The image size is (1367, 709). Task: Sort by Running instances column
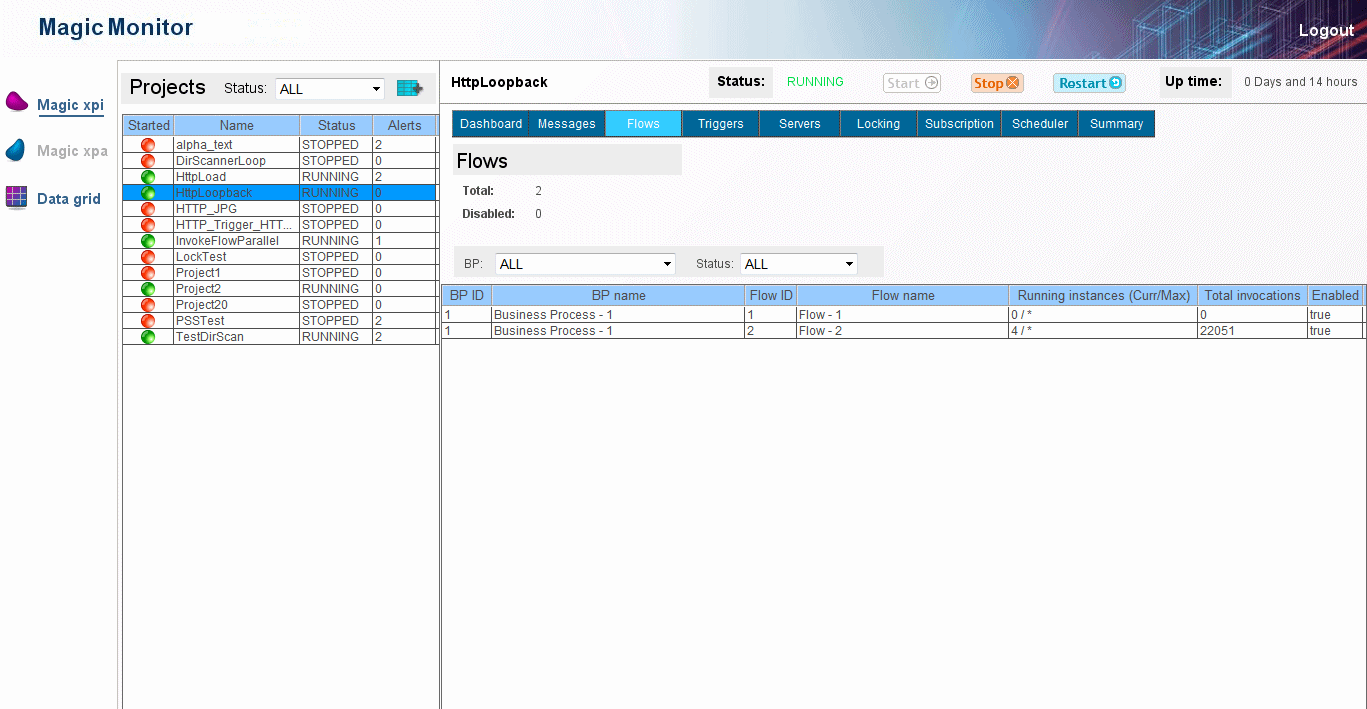click(x=1104, y=295)
